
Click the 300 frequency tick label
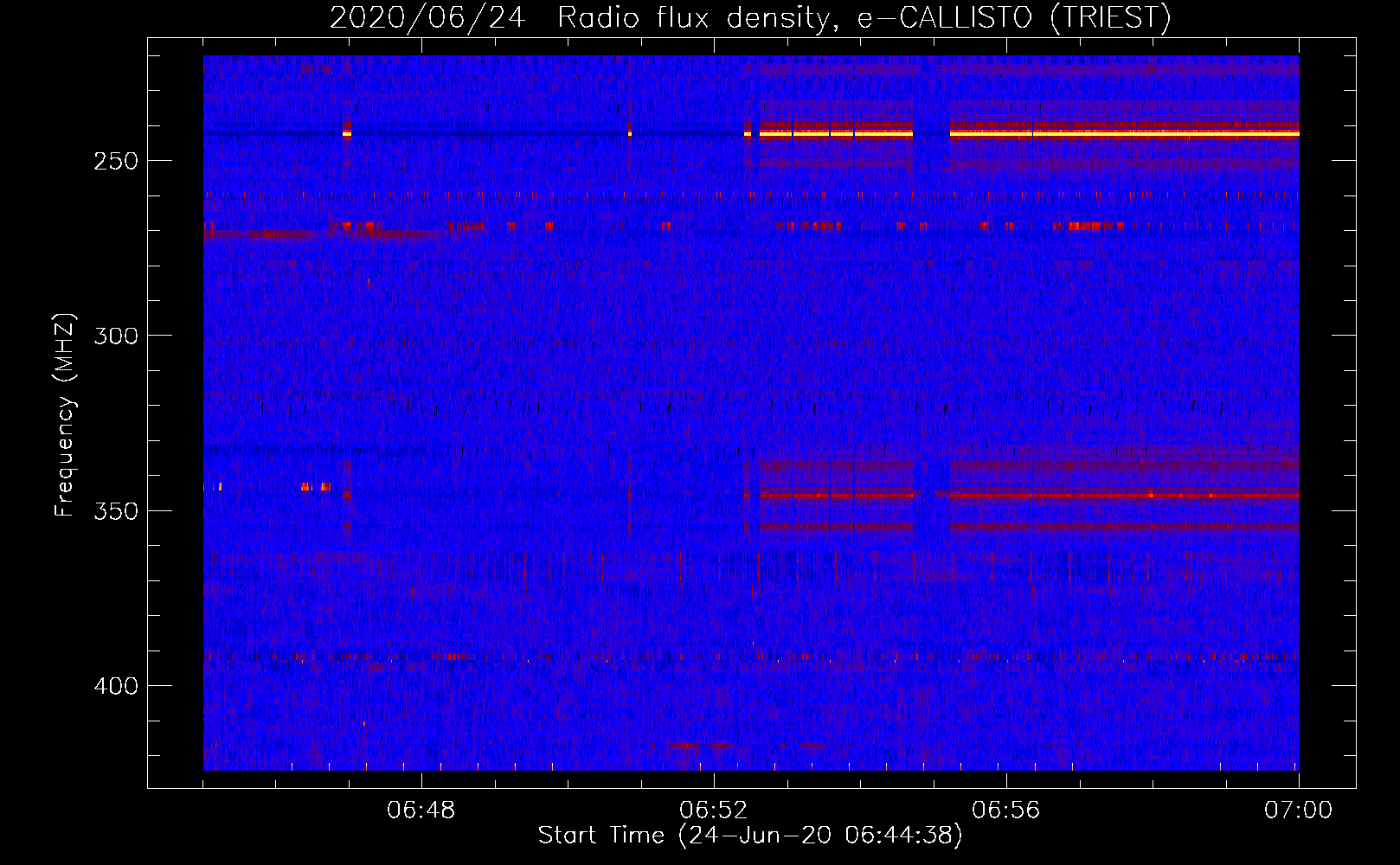(116, 336)
